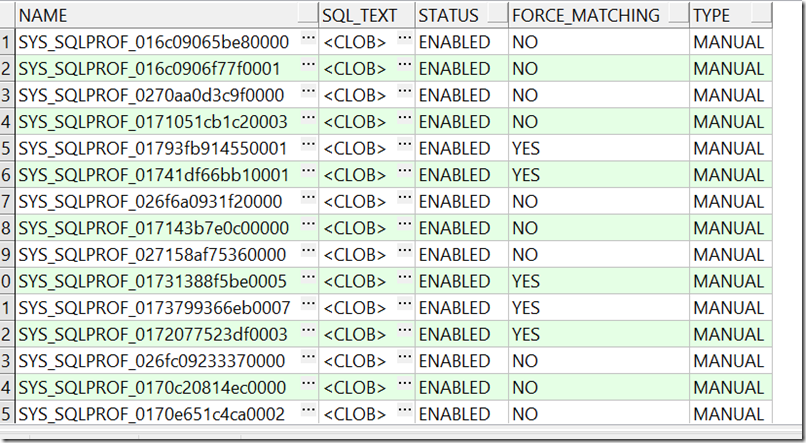Image resolution: width=806 pixels, height=443 pixels.
Task: Open the STATUS column header dropdown box
Action: coord(497,13)
